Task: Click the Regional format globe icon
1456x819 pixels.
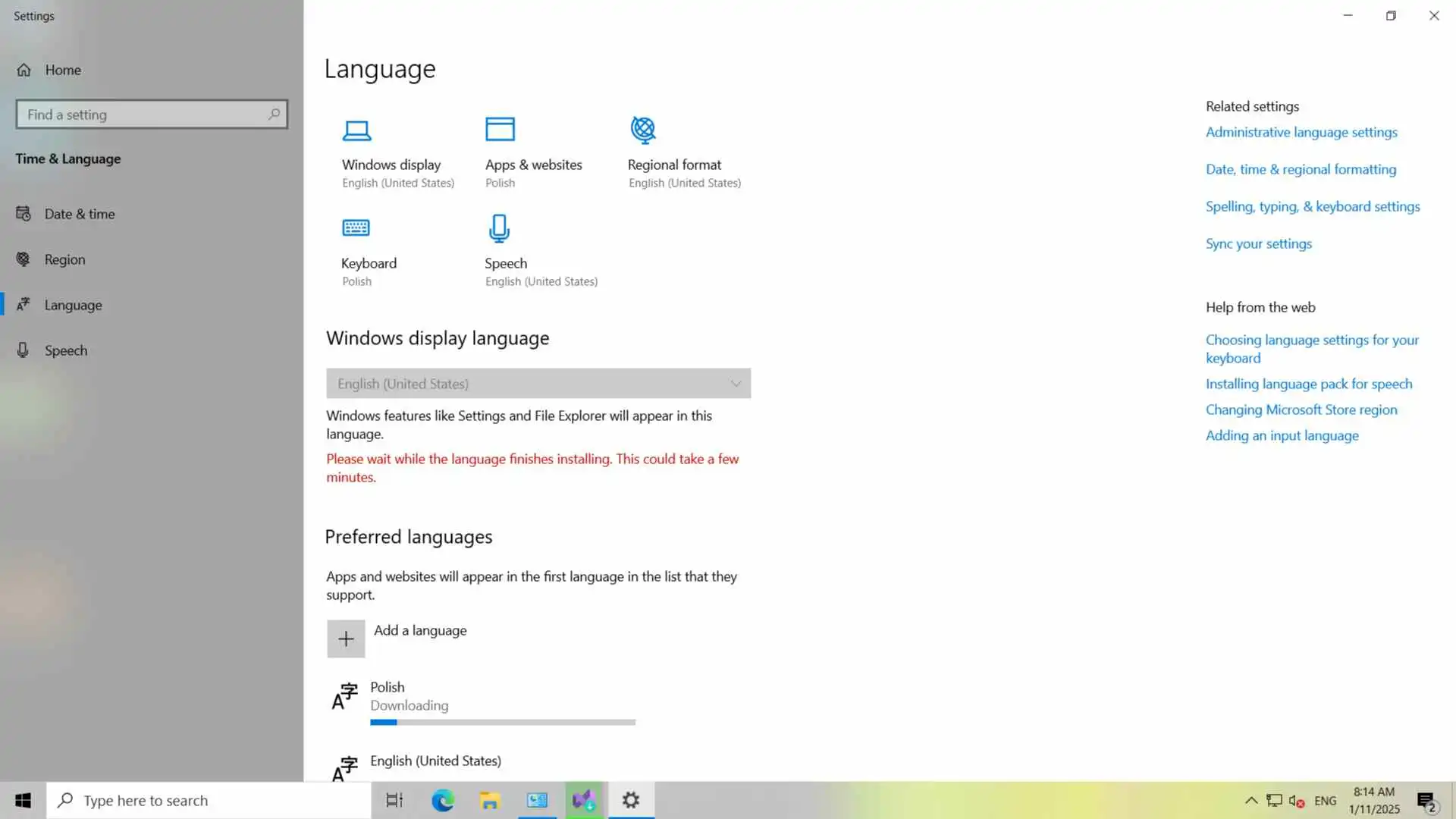Action: (x=643, y=130)
